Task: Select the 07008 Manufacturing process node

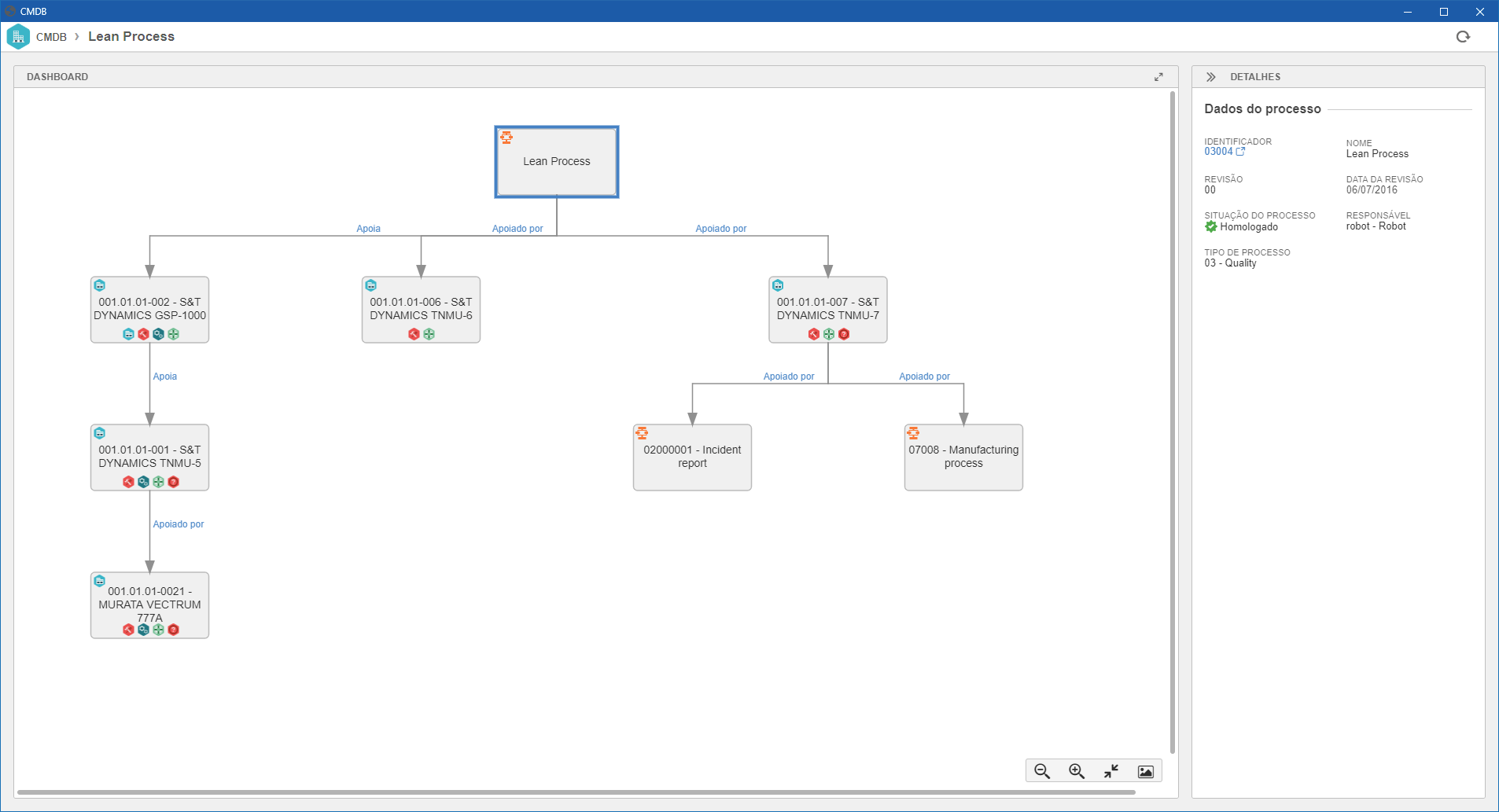Action: 963,457
